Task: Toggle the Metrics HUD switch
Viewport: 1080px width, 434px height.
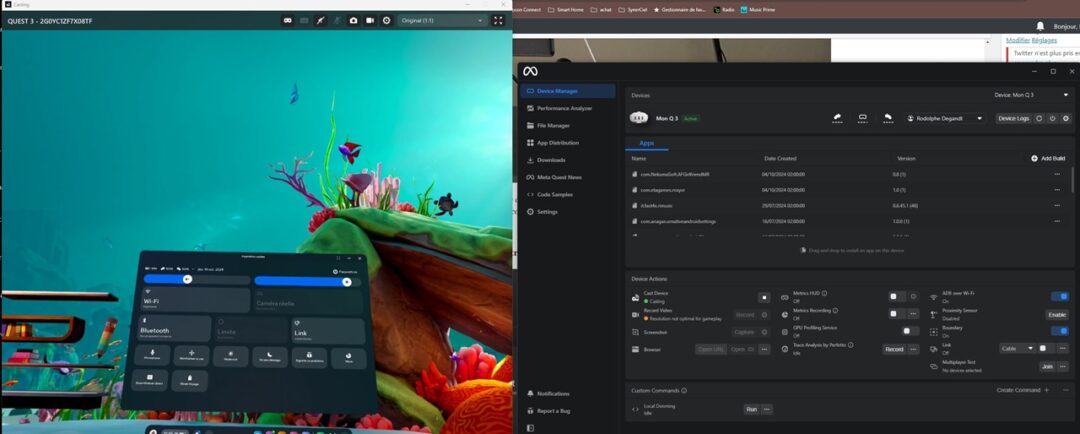Action: coord(896,296)
